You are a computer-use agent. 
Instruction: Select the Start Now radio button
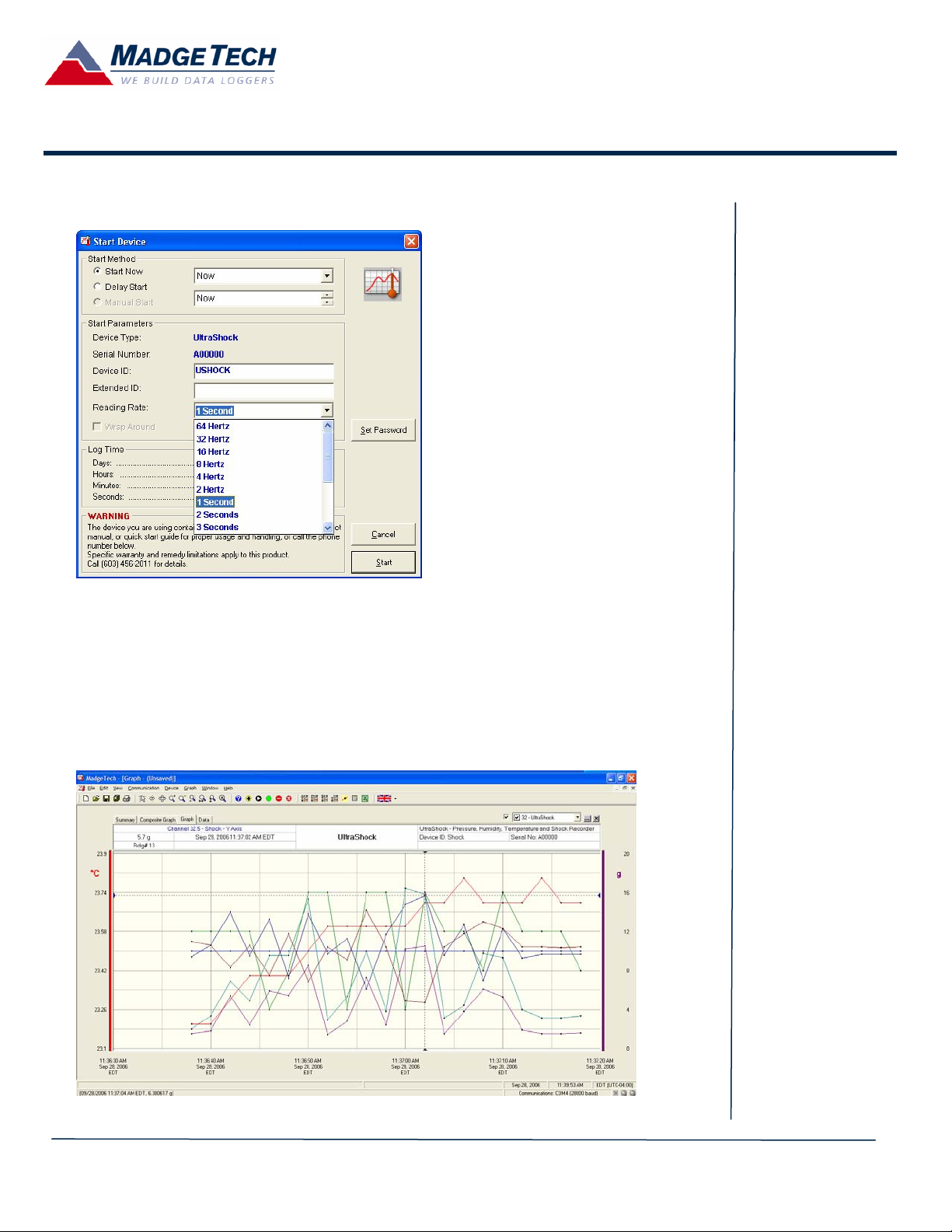(97, 271)
